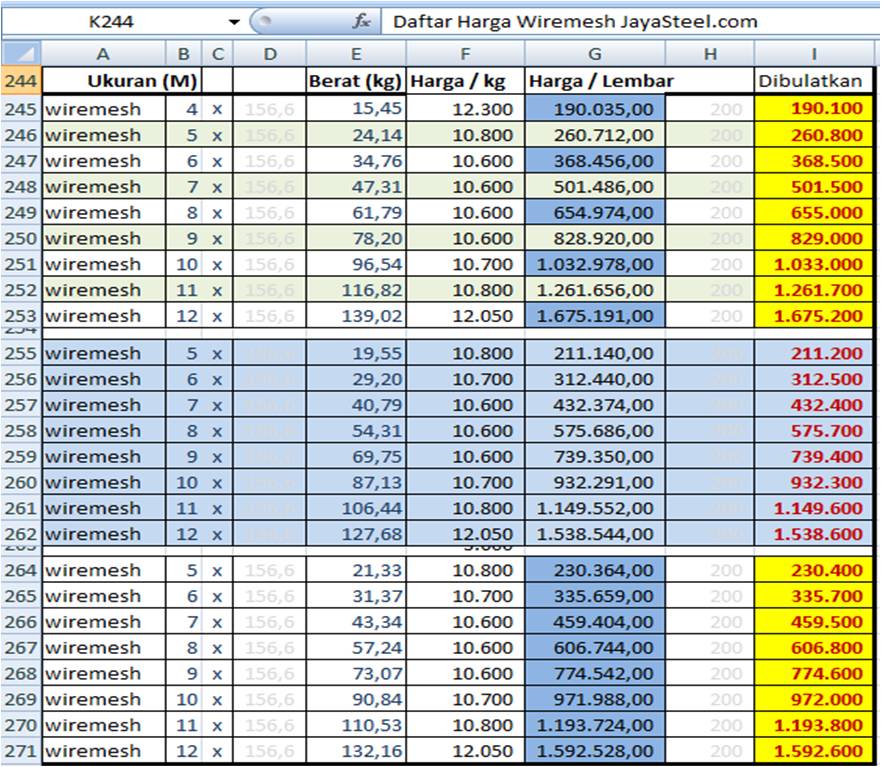Screen dimensions: 881x767
Task: Select row header 244
Action: click(x=21, y=81)
